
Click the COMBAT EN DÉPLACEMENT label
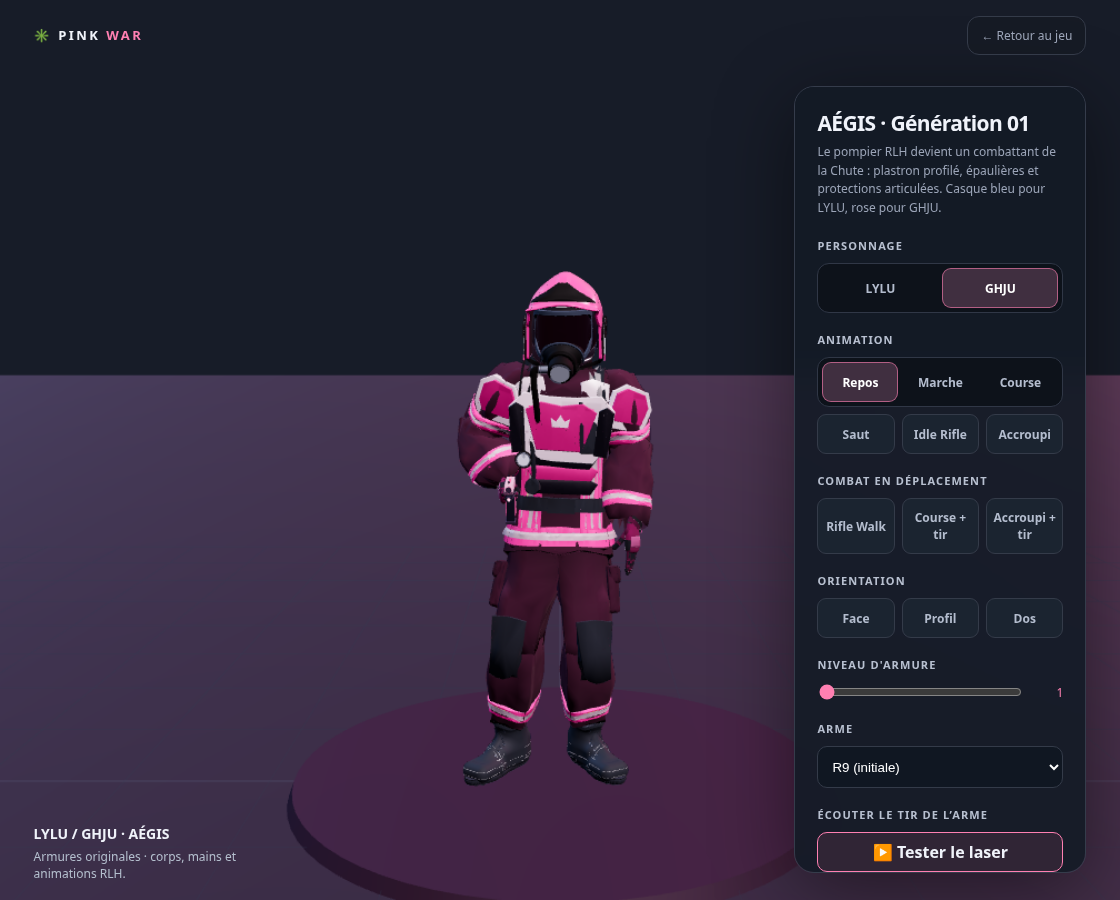[902, 481]
